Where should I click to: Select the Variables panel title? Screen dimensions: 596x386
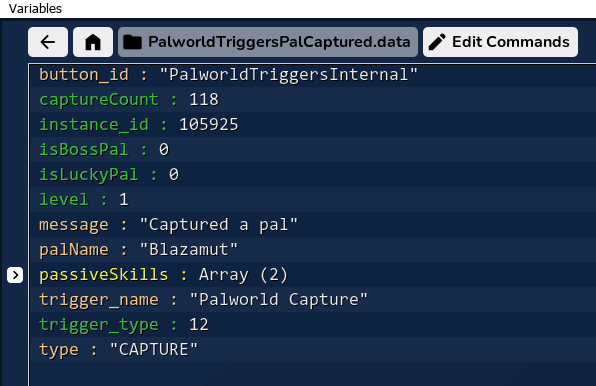click(x=35, y=8)
